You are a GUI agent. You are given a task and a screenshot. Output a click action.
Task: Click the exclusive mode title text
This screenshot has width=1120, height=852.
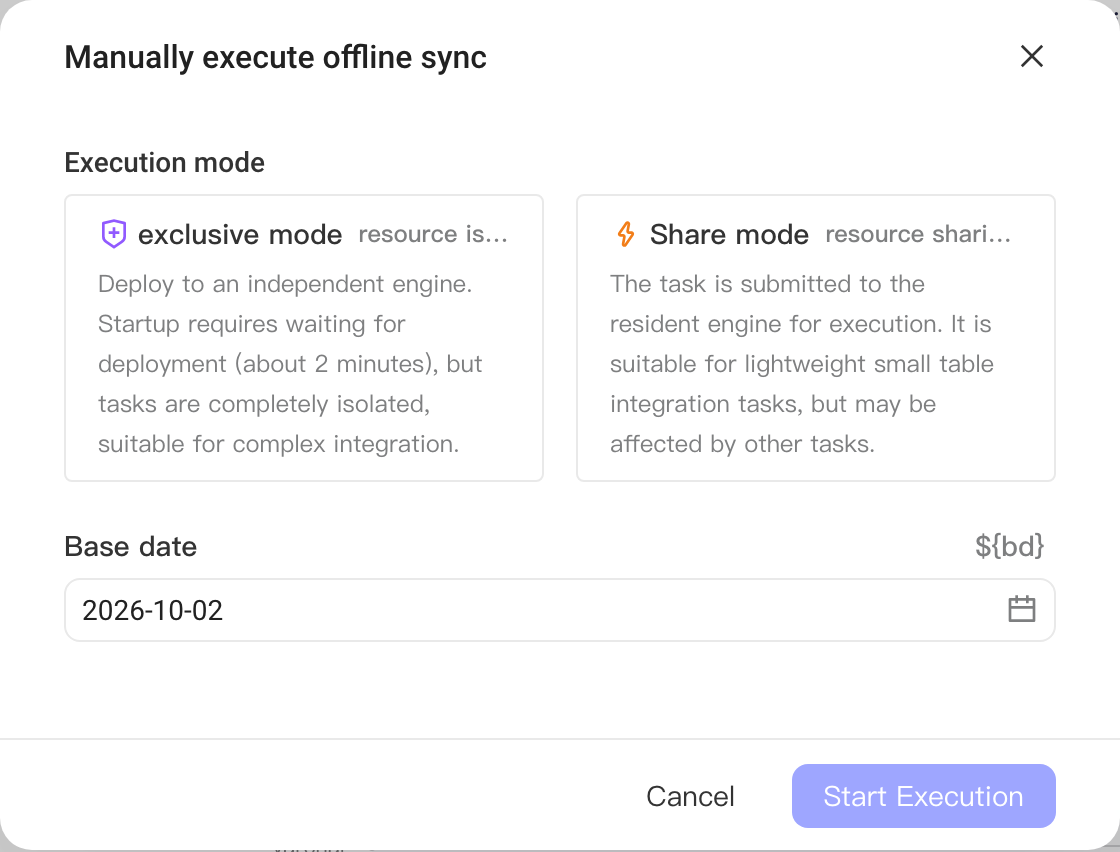click(x=240, y=234)
